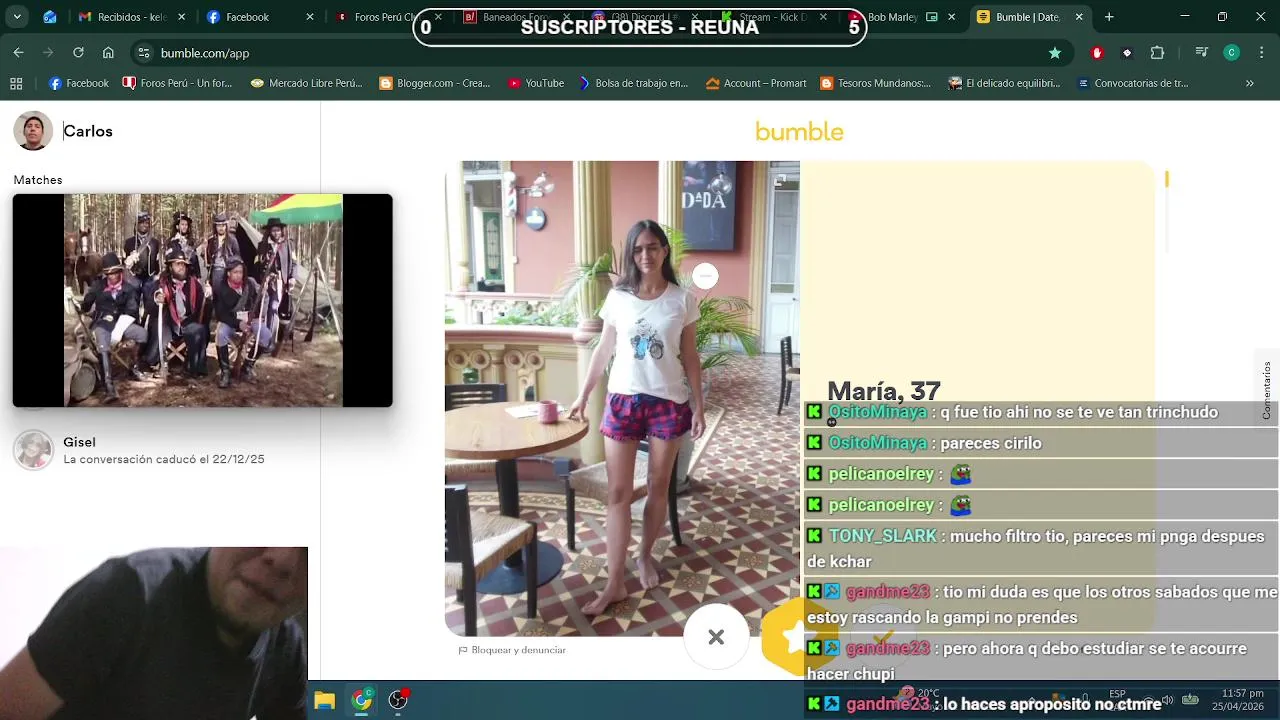
Task: Open the red shield extension icon
Action: click(1097, 53)
